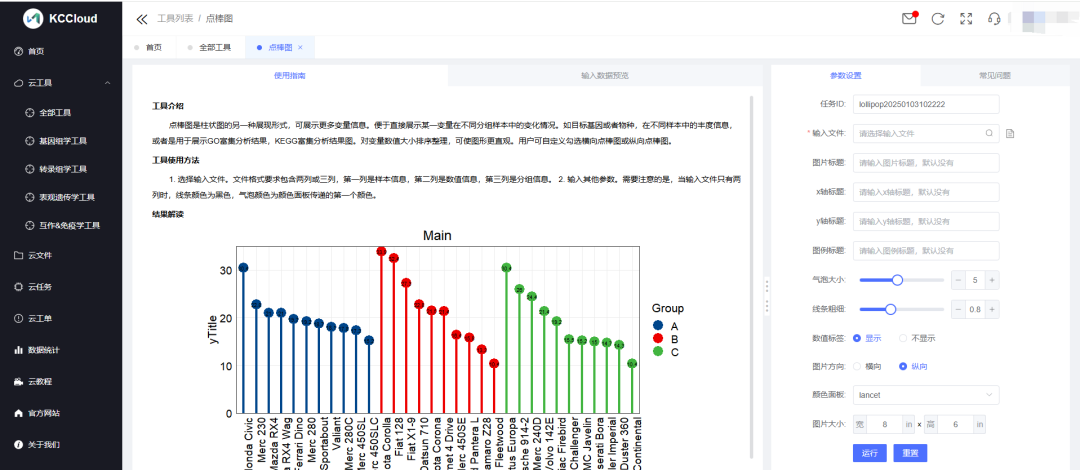Click the y轴标题 input field
The height and width of the screenshot is (470, 1080).
click(x=926, y=221)
